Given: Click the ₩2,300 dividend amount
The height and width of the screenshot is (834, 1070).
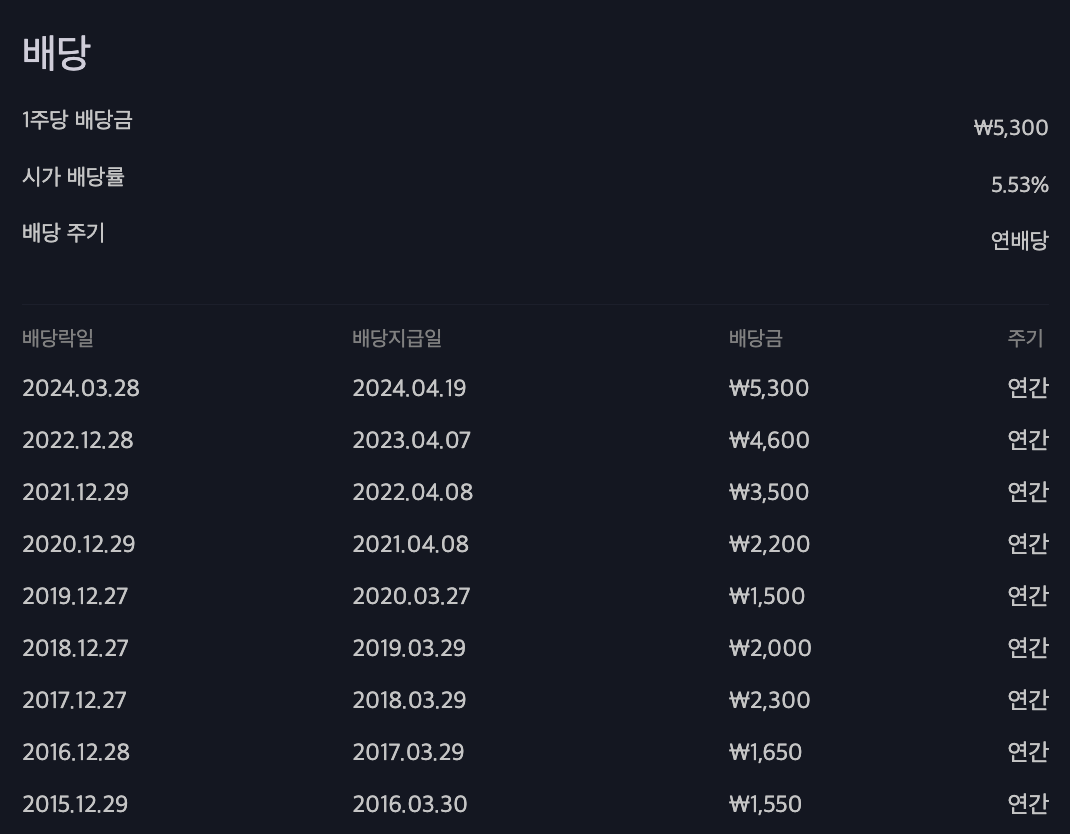Looking at the screenshot, I should coord(770,700).
